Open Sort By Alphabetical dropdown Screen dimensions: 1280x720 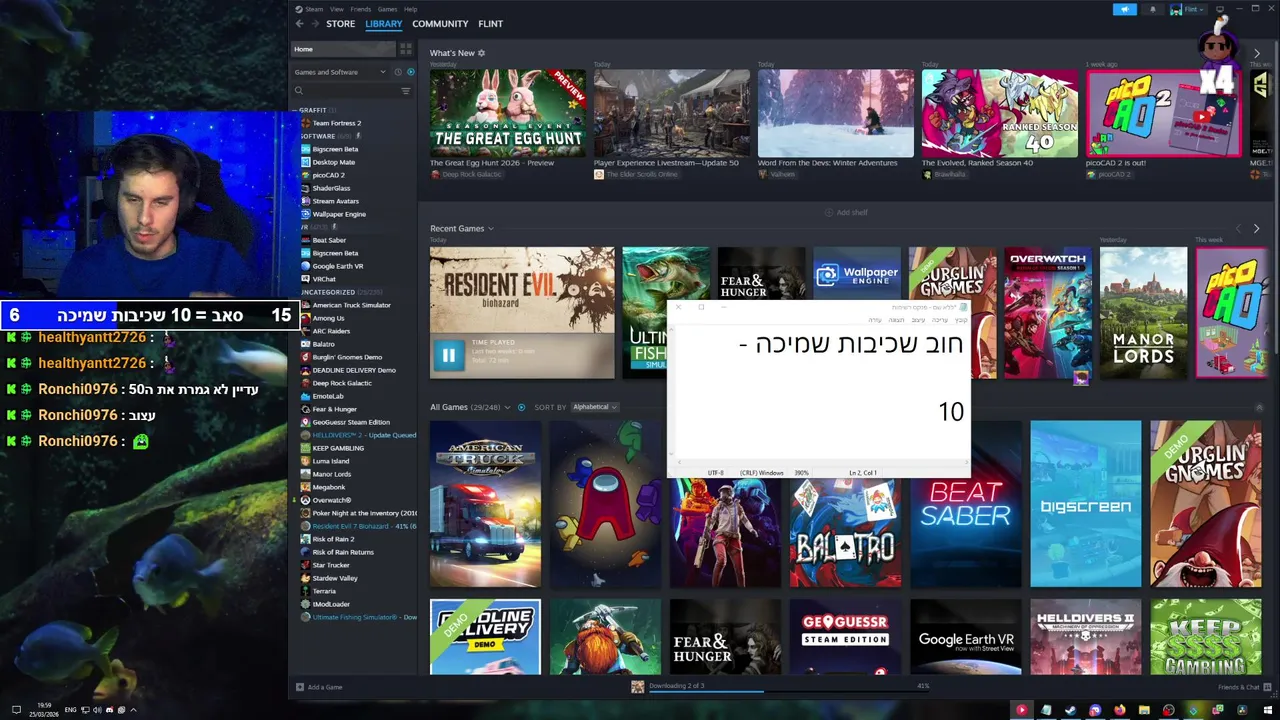click(594, 407)
